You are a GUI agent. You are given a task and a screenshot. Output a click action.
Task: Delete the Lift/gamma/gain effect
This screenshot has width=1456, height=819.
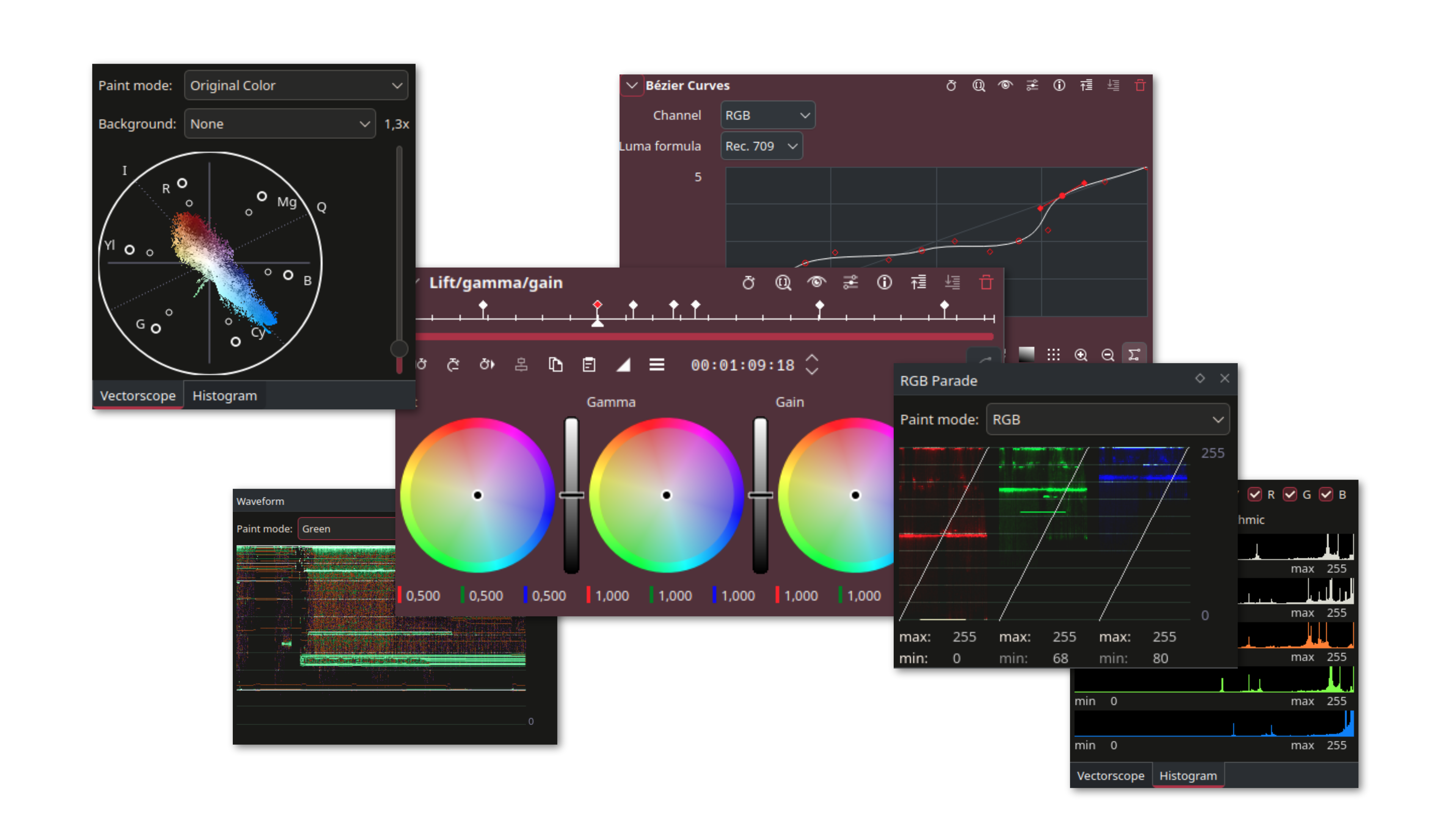click(x=986, y=282)
